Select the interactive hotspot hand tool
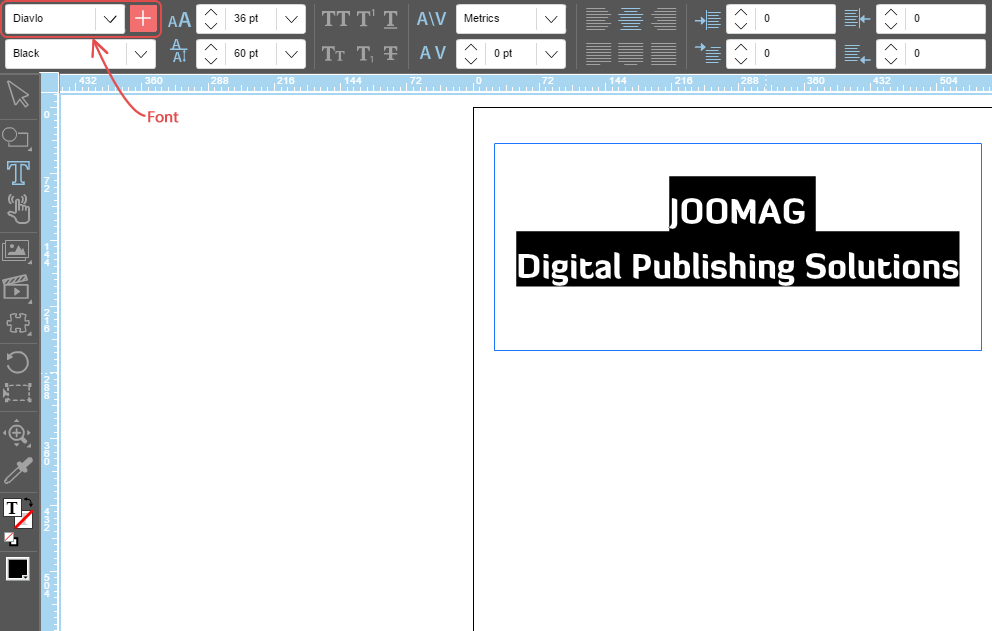 [x=18, y=209]
